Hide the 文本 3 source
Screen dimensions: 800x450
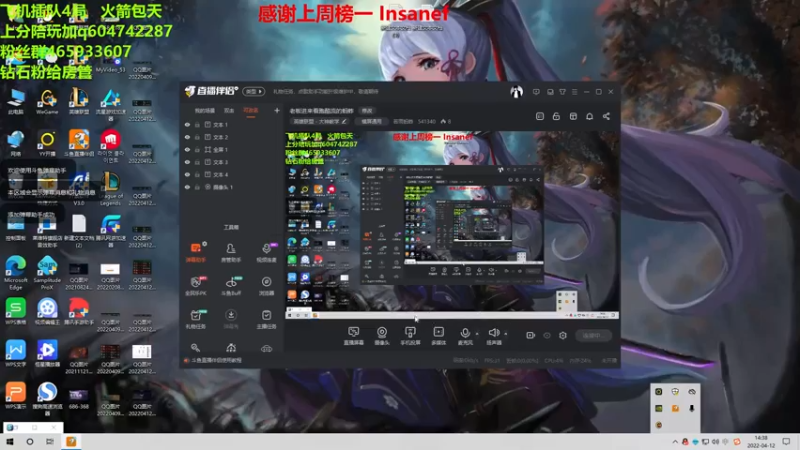click(x=187, y=162)
